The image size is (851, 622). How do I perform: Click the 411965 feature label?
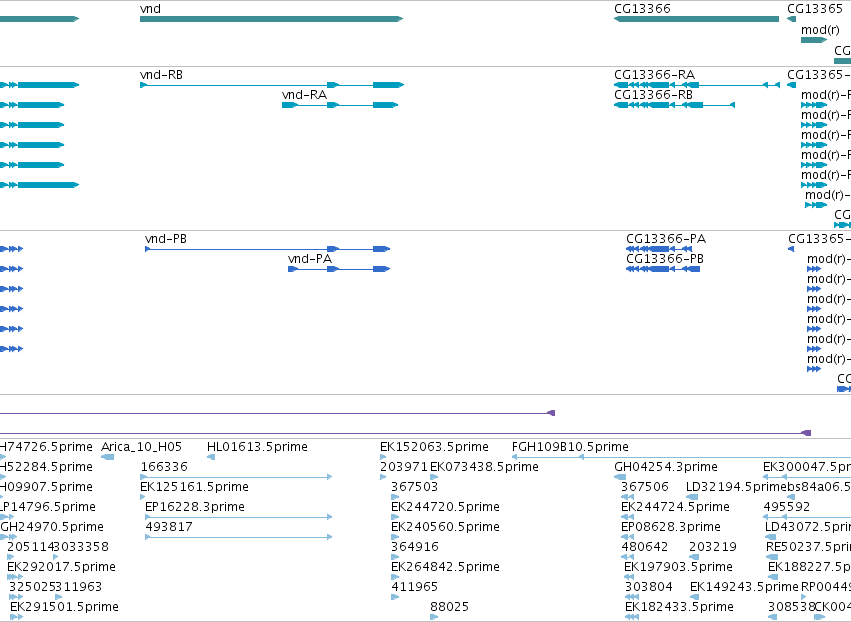click(415, 587)
